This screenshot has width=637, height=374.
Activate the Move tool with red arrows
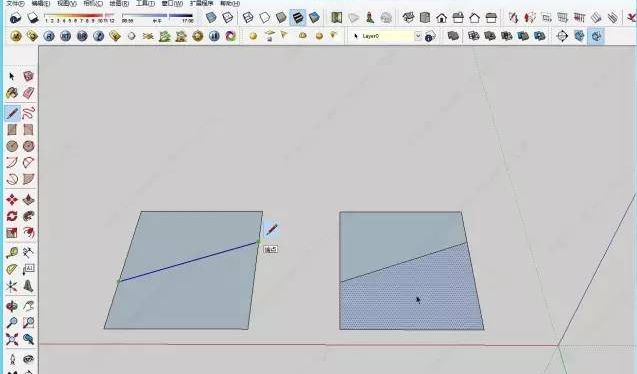pyautogui.click(x=12, y=199)
